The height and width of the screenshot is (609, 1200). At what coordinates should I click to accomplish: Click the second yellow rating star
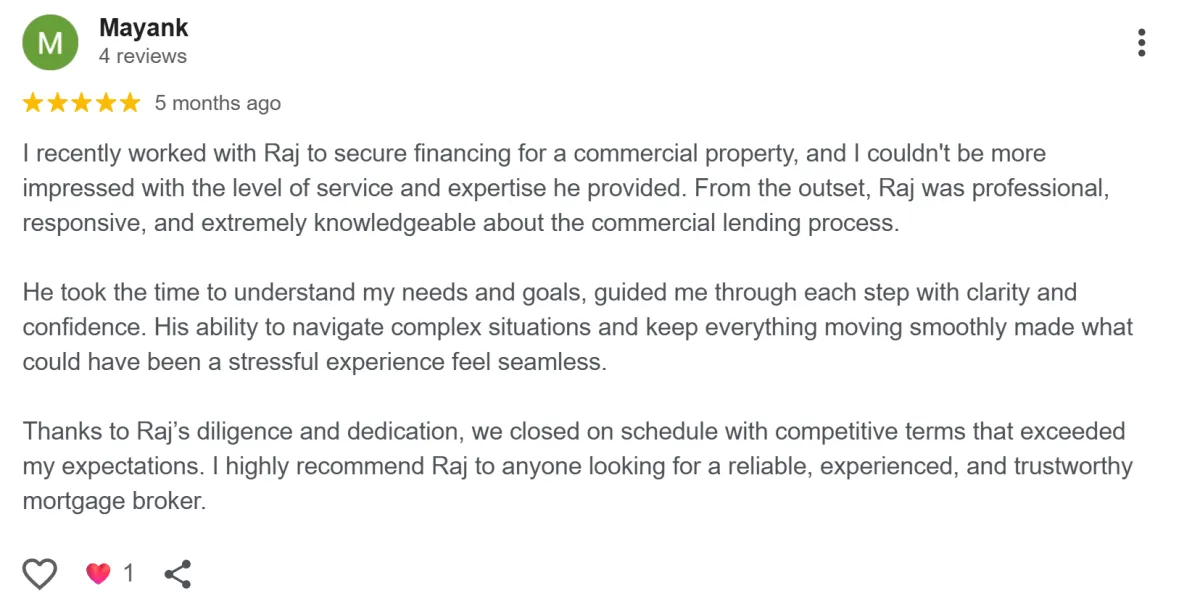[57, 103]
